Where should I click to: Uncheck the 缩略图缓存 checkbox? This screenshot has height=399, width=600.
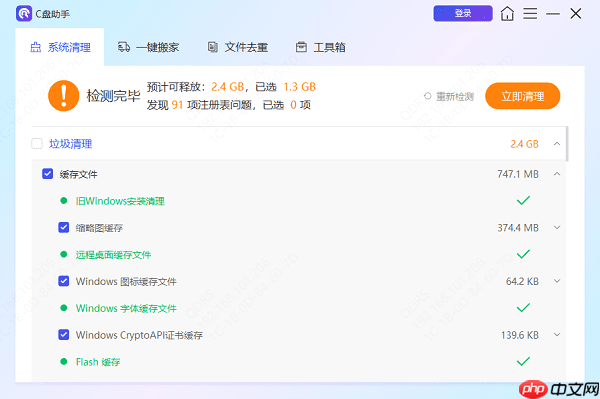[64, 228]
